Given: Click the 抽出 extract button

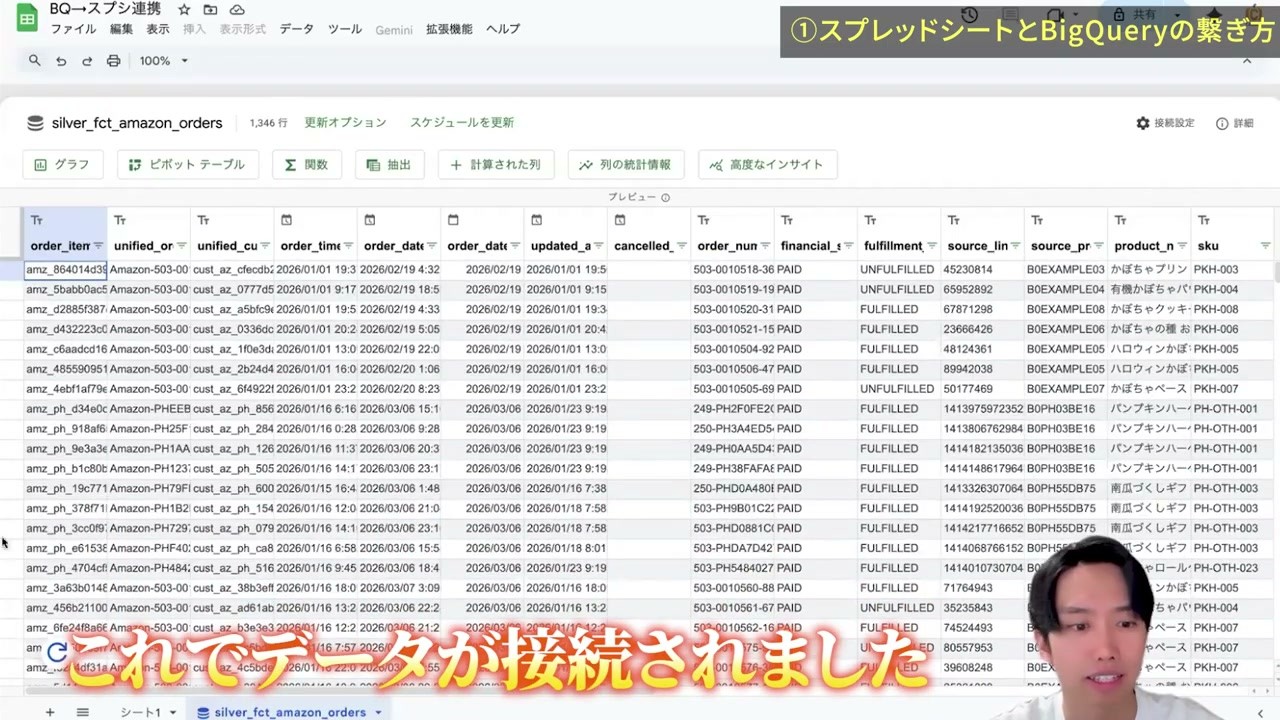Looking at the screenshot, I should click(x=389, y=164).
